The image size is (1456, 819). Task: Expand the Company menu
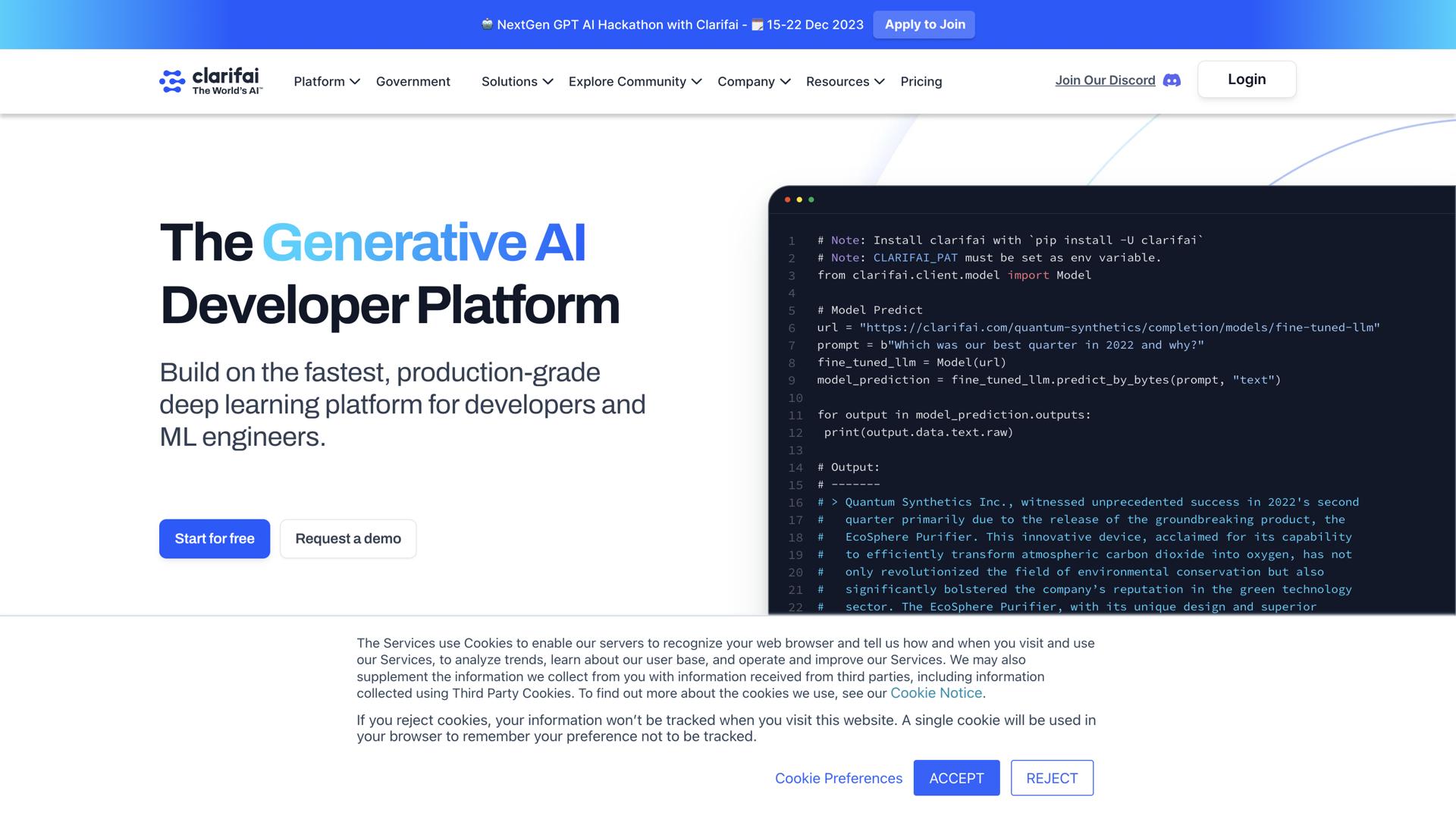(754, 81)
